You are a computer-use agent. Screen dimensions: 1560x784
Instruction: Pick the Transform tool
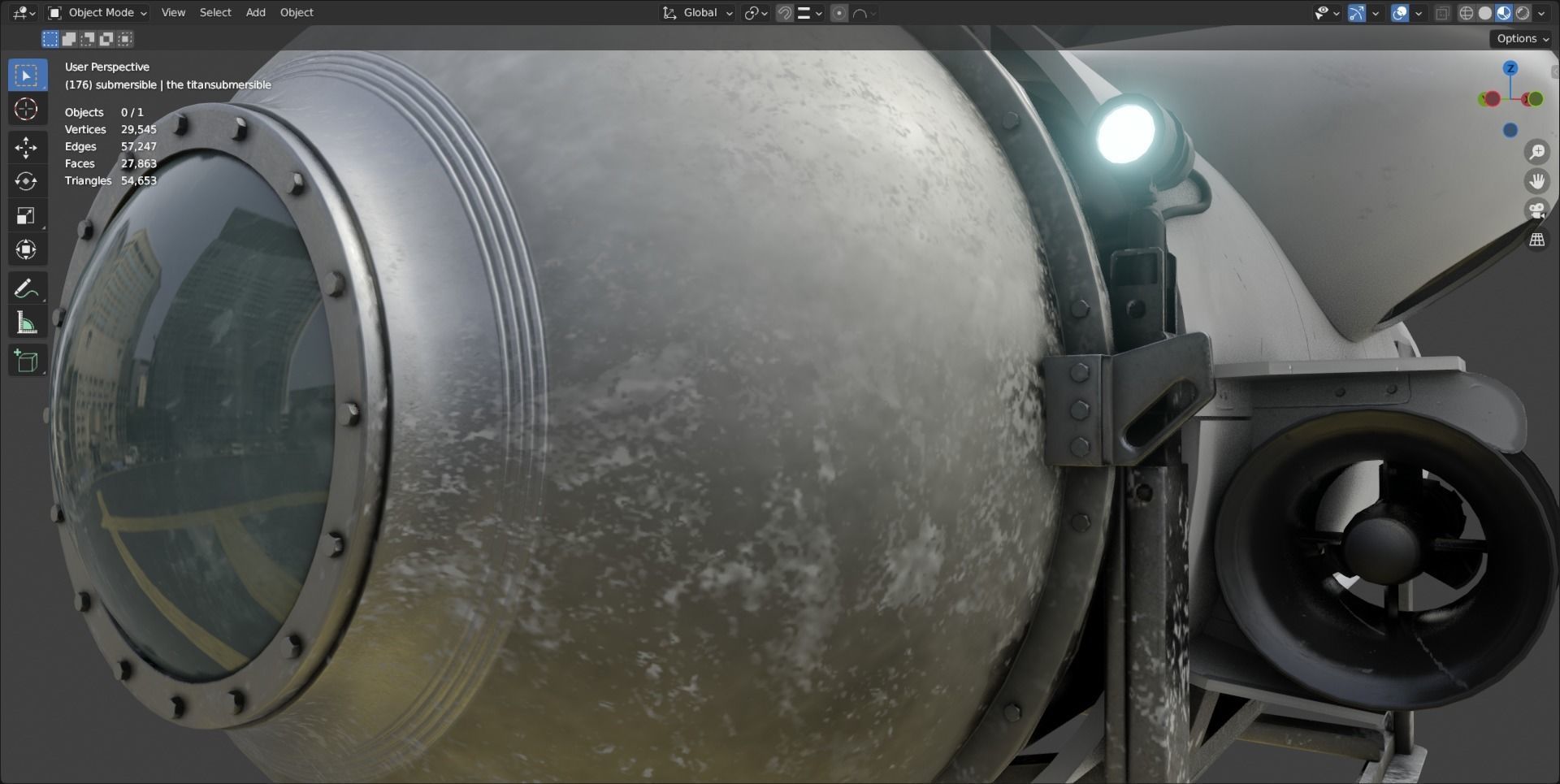pos(27,249)
